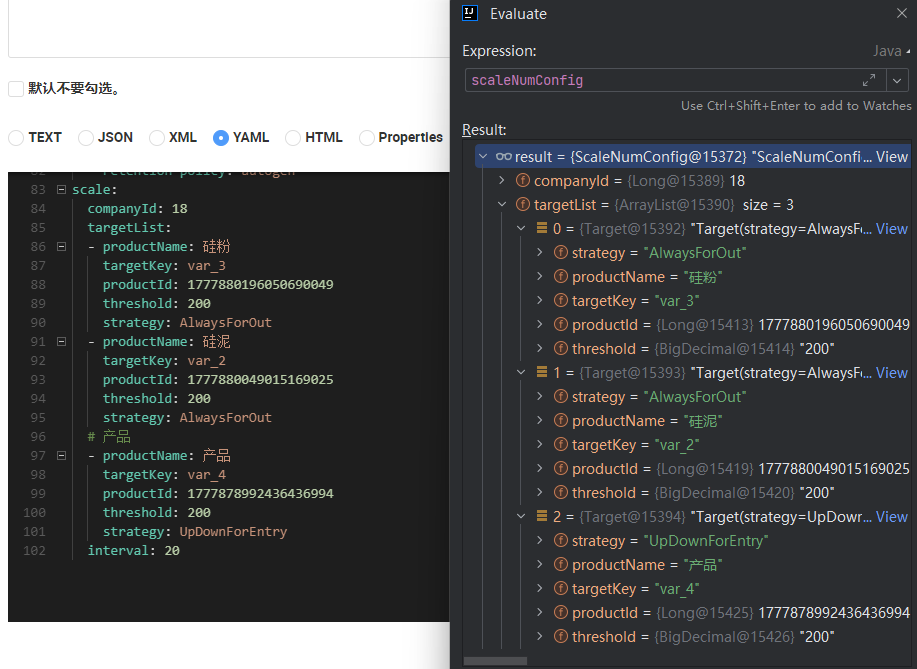Click the "# 产品" comment line
The width and height of the screenshot is (917, 669).
point(109,436)
